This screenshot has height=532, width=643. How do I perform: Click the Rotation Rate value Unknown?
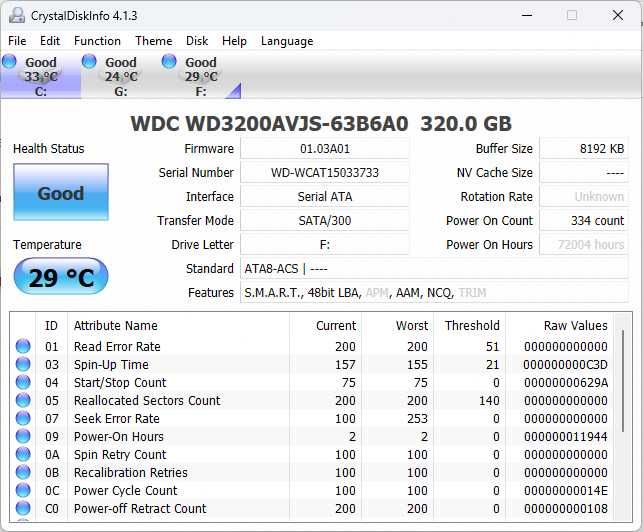(584, 196)
